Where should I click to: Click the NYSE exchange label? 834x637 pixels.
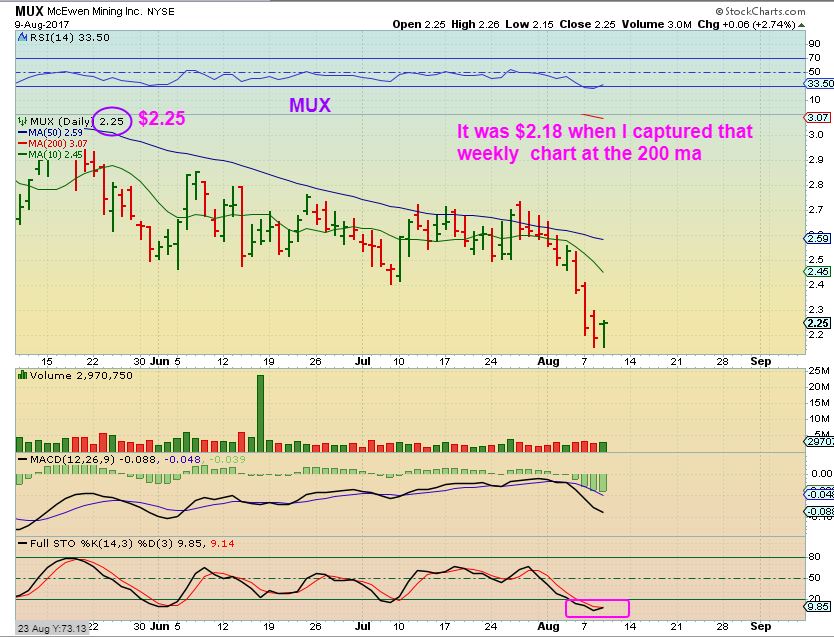coord(161,12)
